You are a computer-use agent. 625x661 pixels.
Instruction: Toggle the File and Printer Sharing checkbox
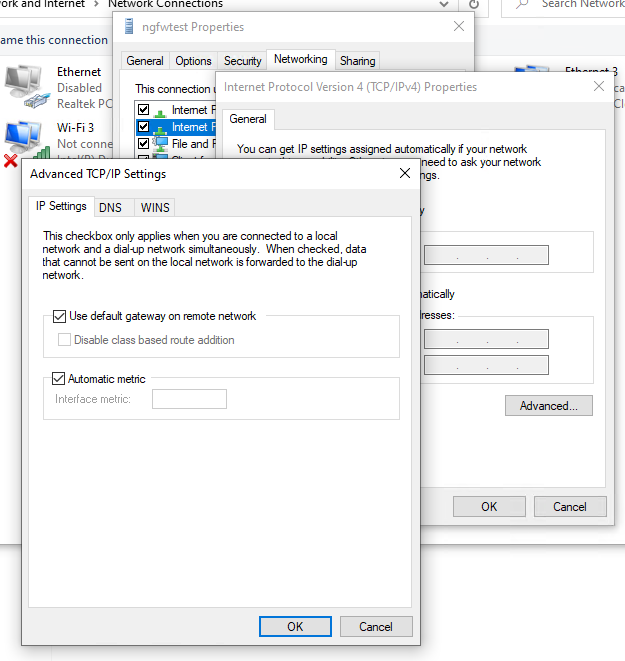(x=143, y=143)
